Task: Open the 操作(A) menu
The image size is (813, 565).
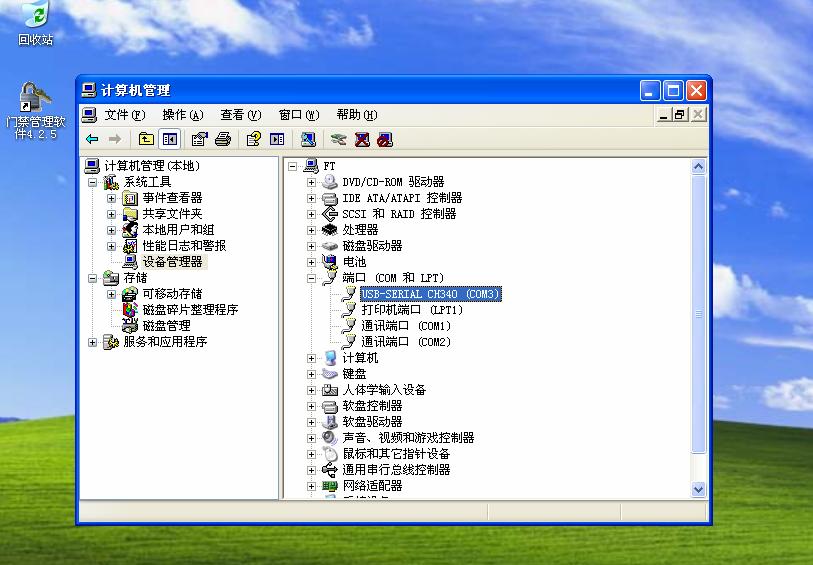Action: (x=182, y=115)
